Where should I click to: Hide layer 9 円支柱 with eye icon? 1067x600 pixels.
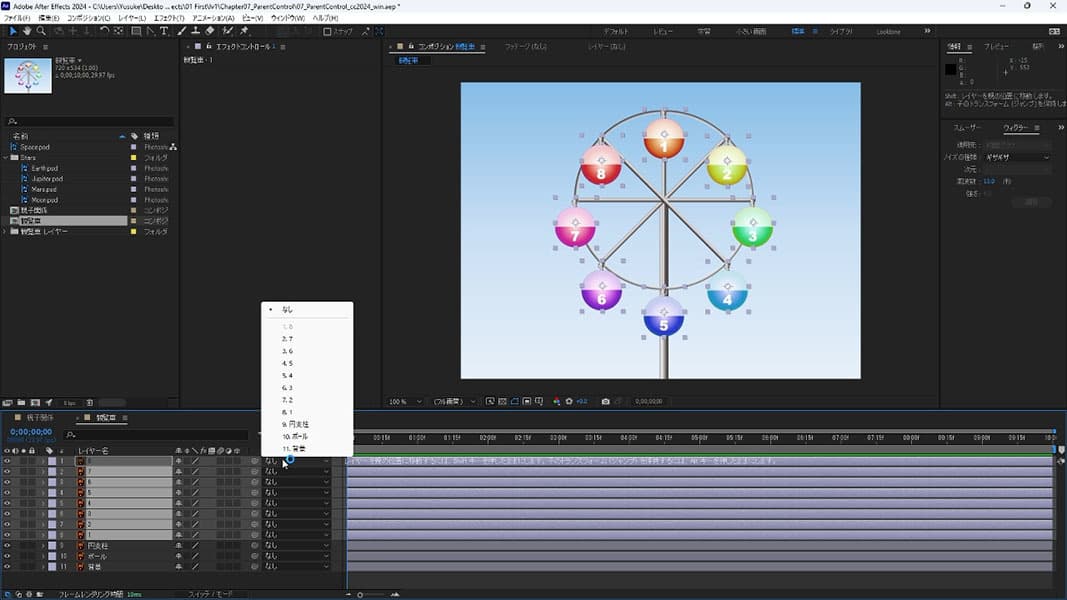coord(7,546)
